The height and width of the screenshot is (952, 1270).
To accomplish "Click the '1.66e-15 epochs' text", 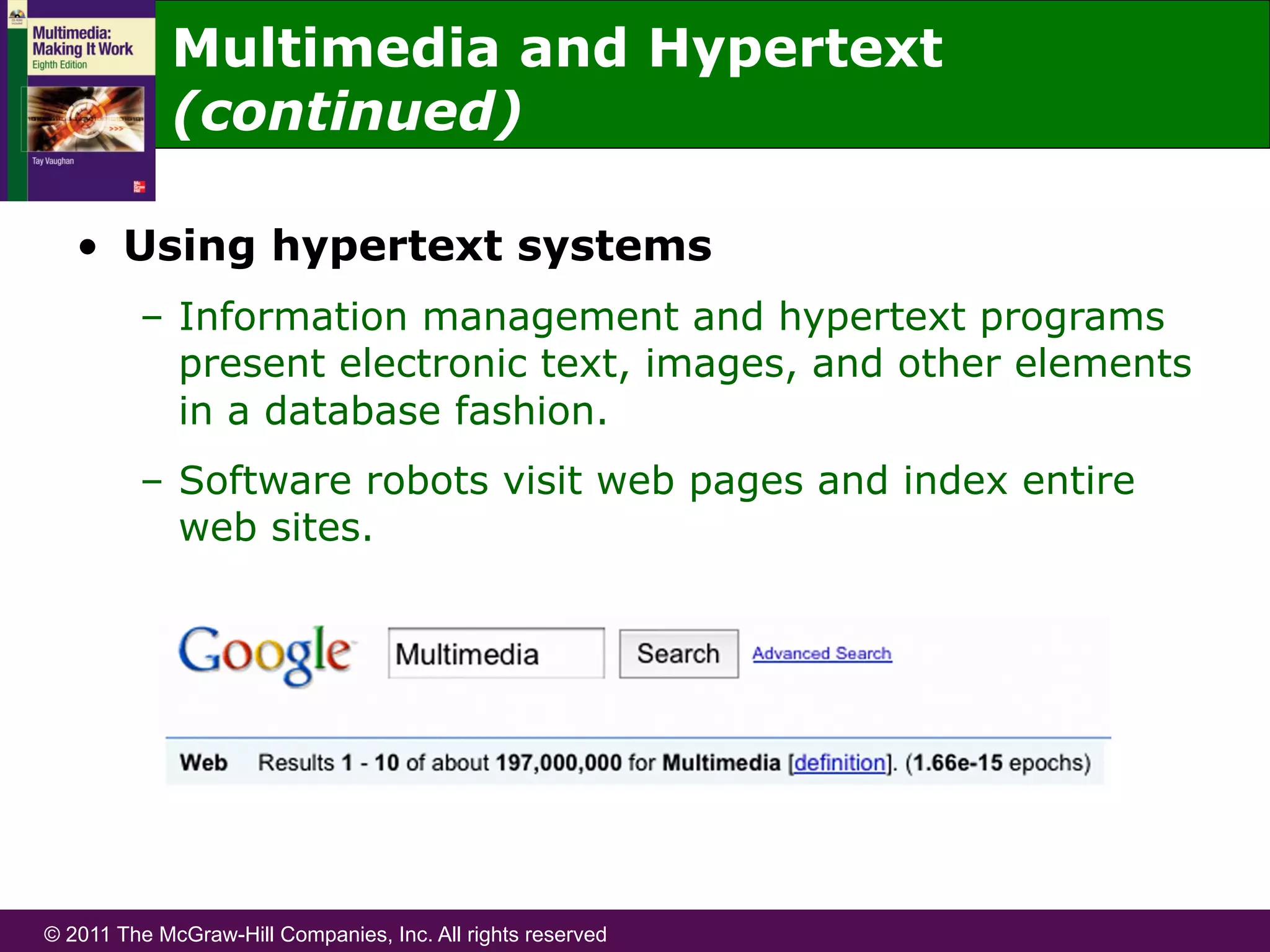I will [998, 762].
